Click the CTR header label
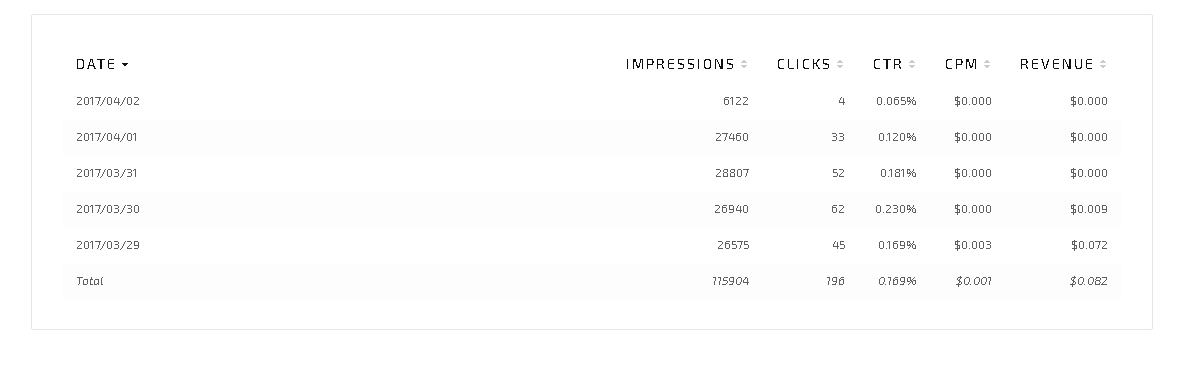 pos(887,65)
